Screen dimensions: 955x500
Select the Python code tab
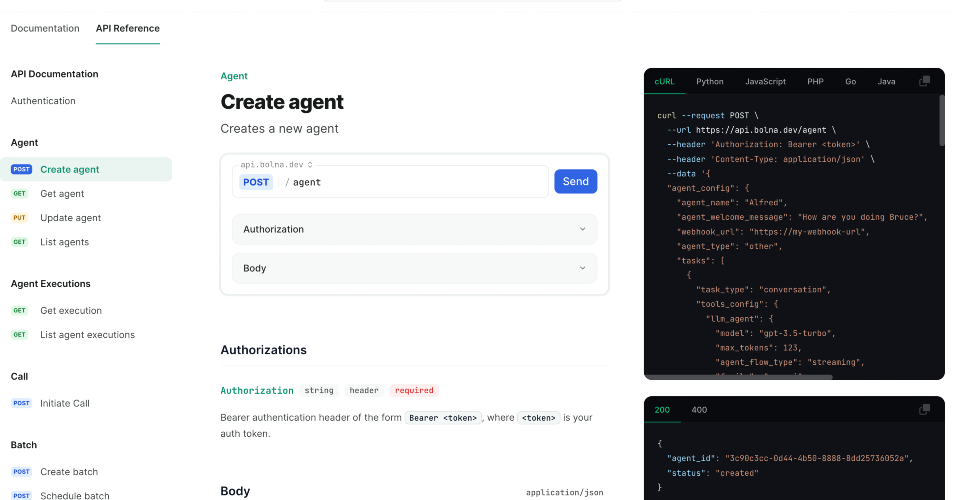(x=710, y=82)
